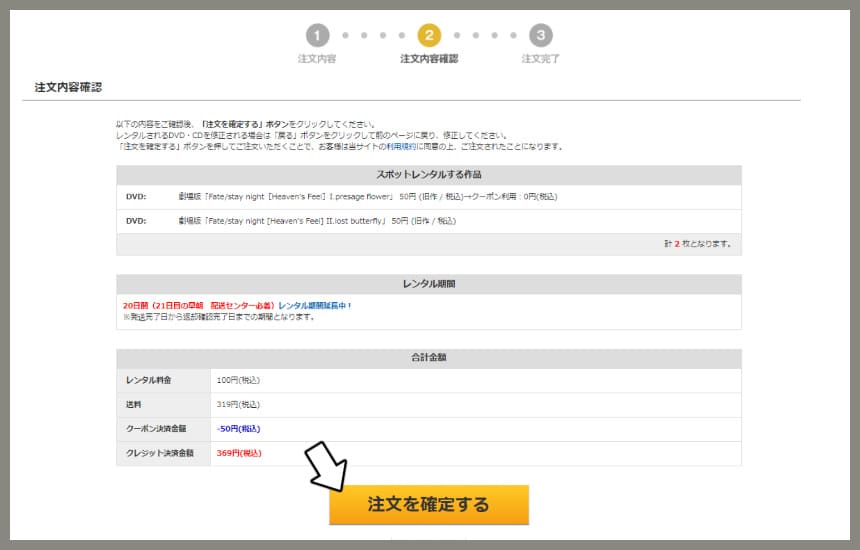Click the -50円 coupon amount
860x550 pixels.
click(x=239, y=429)
